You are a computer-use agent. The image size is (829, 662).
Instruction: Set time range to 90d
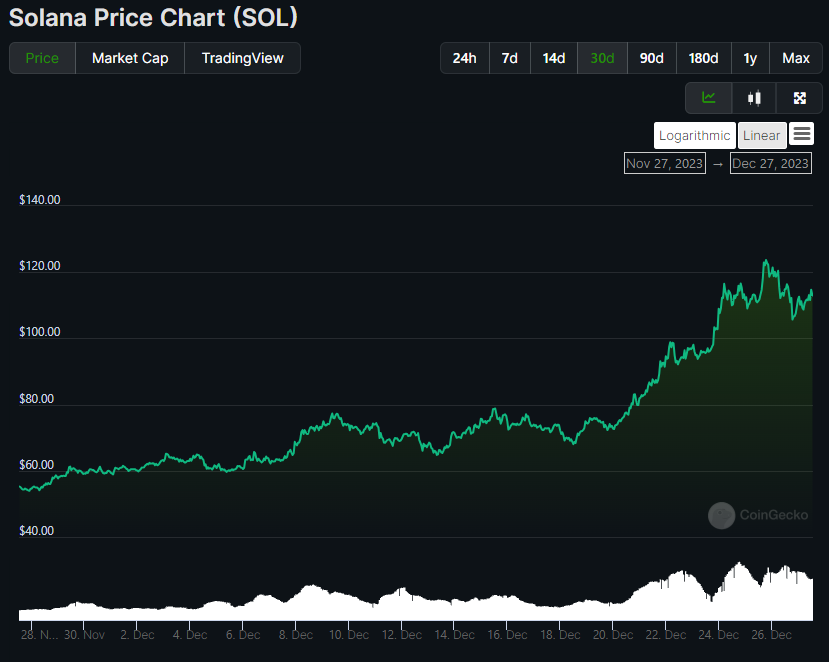tap(651, 58)
